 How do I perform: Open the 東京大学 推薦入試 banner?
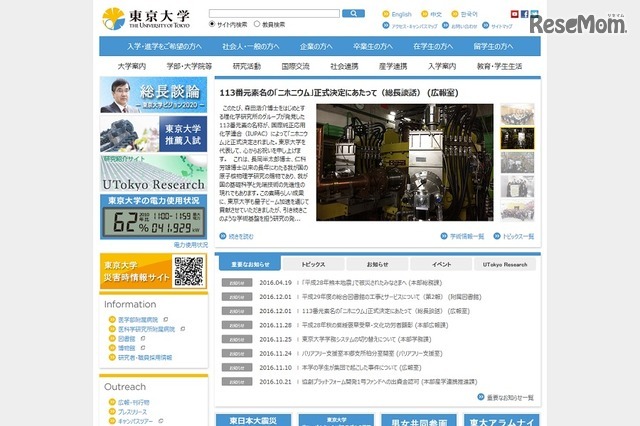[x=153, y=134]
